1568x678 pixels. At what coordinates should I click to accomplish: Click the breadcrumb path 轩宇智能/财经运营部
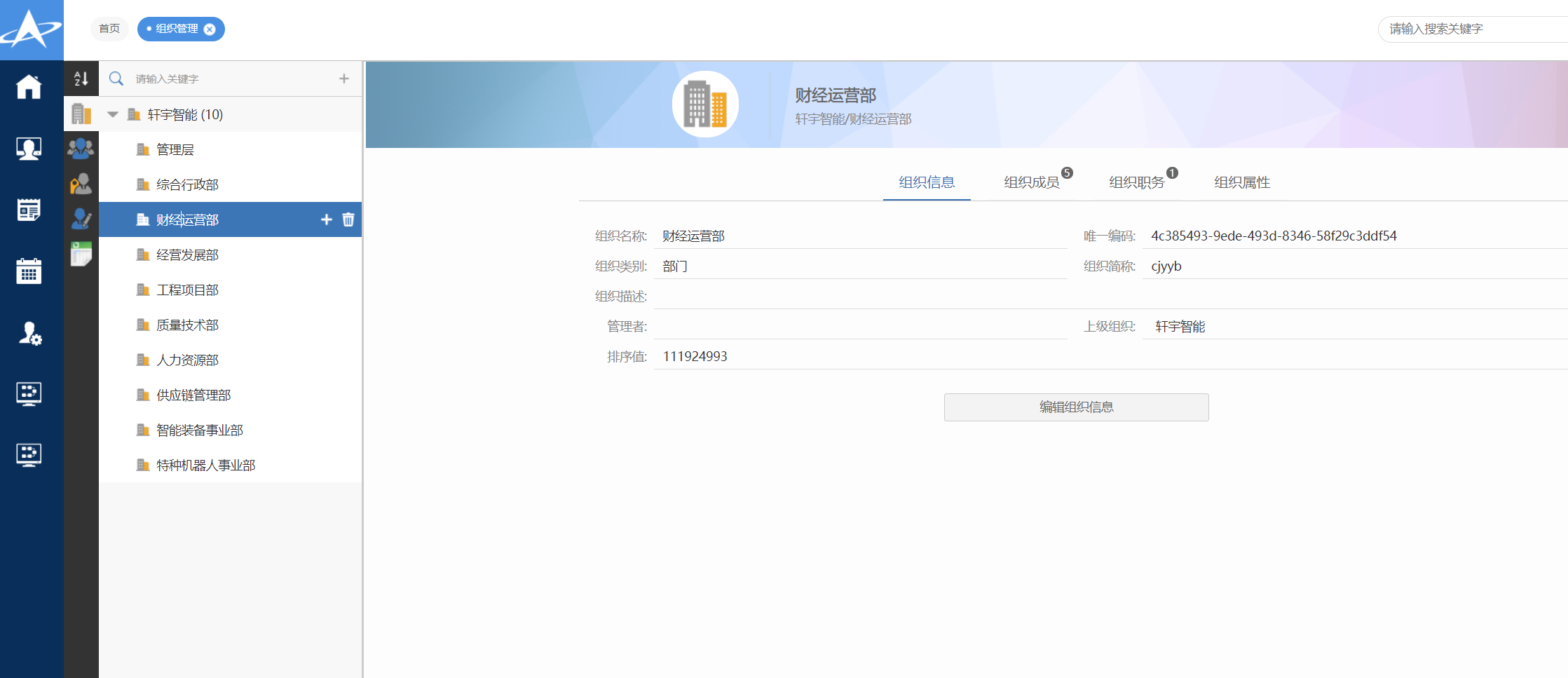click(x=853, y=119)
